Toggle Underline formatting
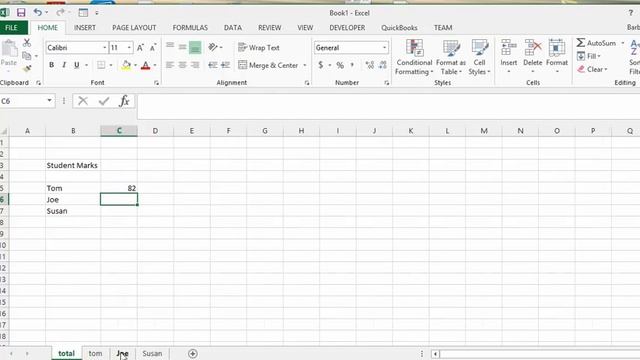Screen dimensions: 640x360 point(76,65)
